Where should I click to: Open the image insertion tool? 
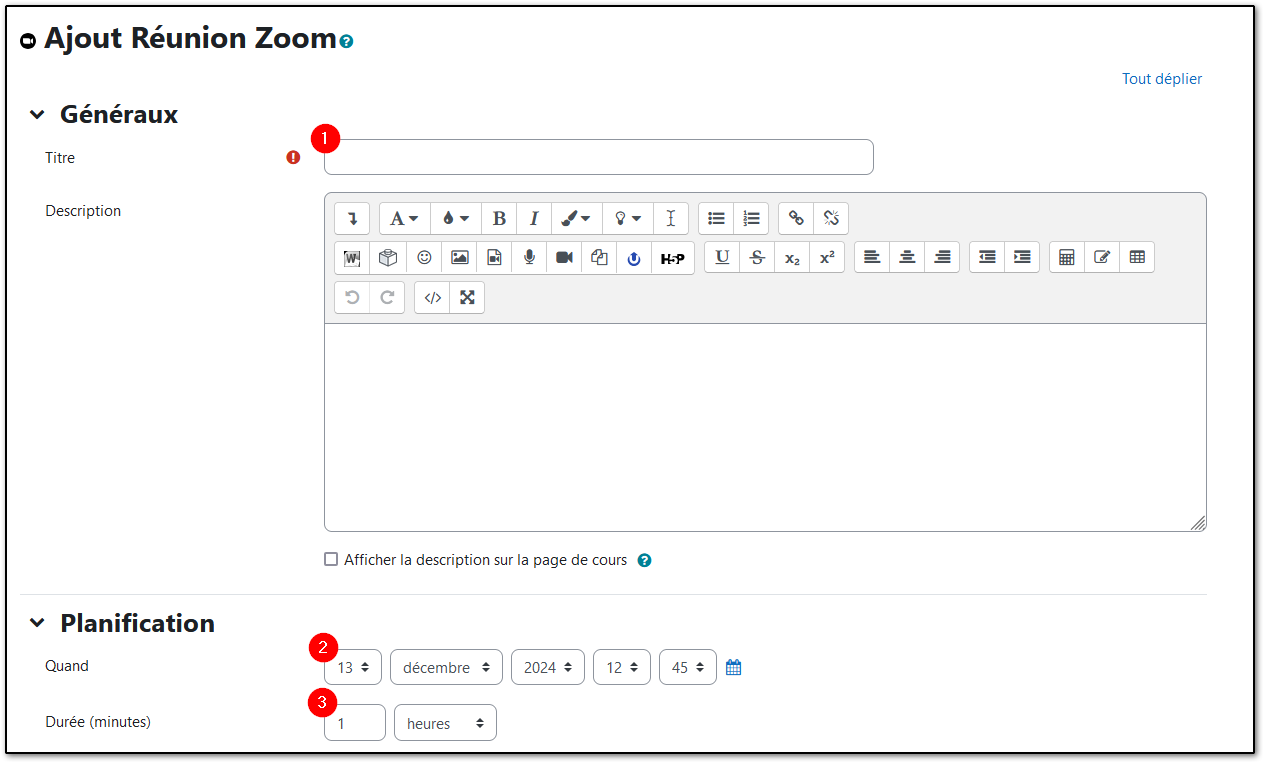pyautogui.click(x=458, y=257)
